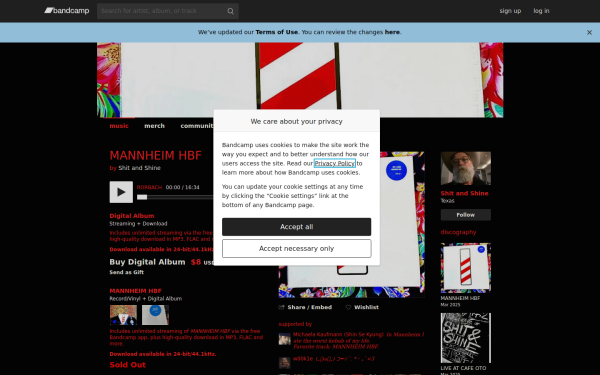Click the header banner image
This screenshot has width=600, height=375.
300,80
